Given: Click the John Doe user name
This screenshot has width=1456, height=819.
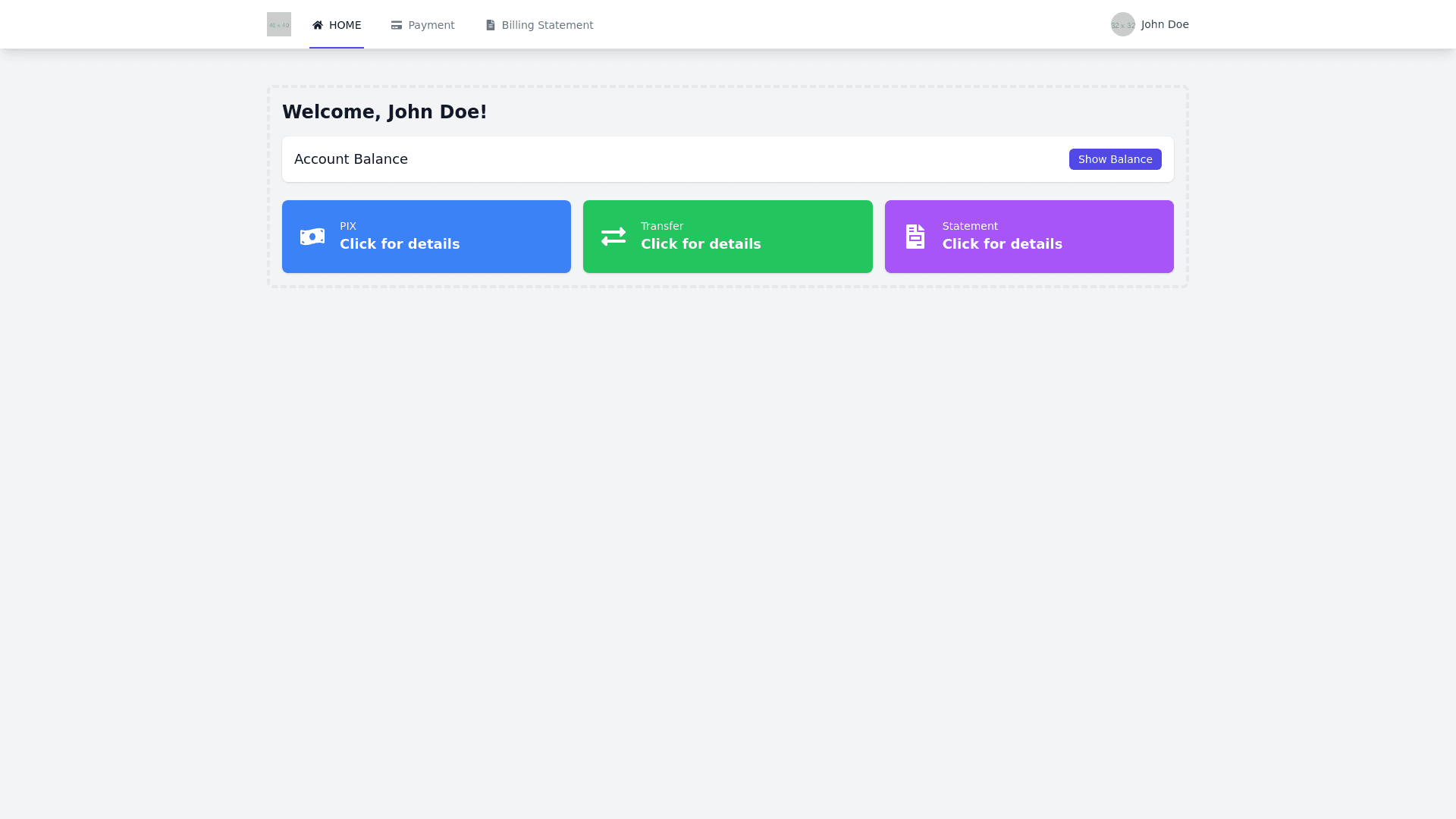Looking at the screenshot, I should tap(1165, 24).
